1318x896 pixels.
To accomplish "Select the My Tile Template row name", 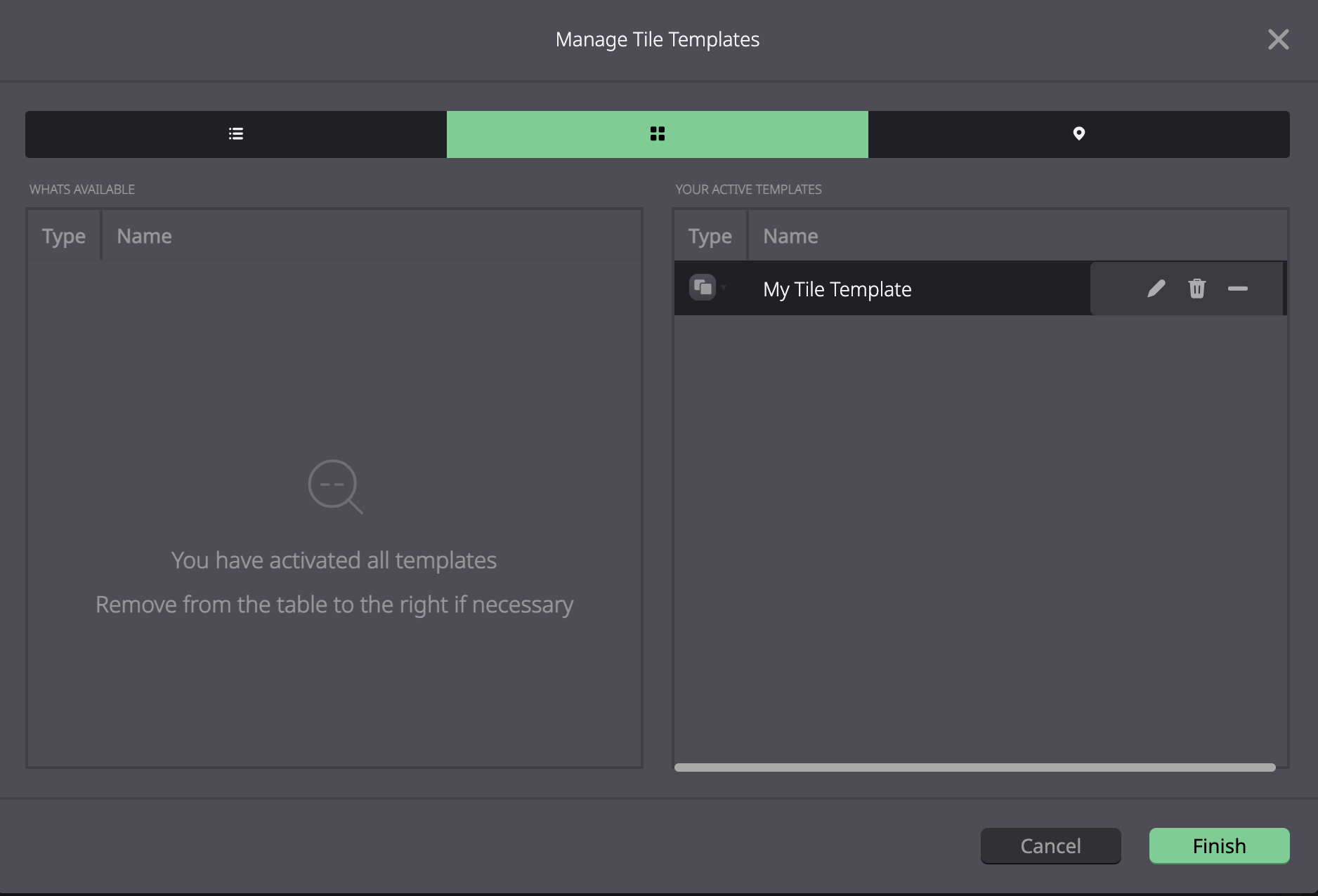I will pos(837,289).
